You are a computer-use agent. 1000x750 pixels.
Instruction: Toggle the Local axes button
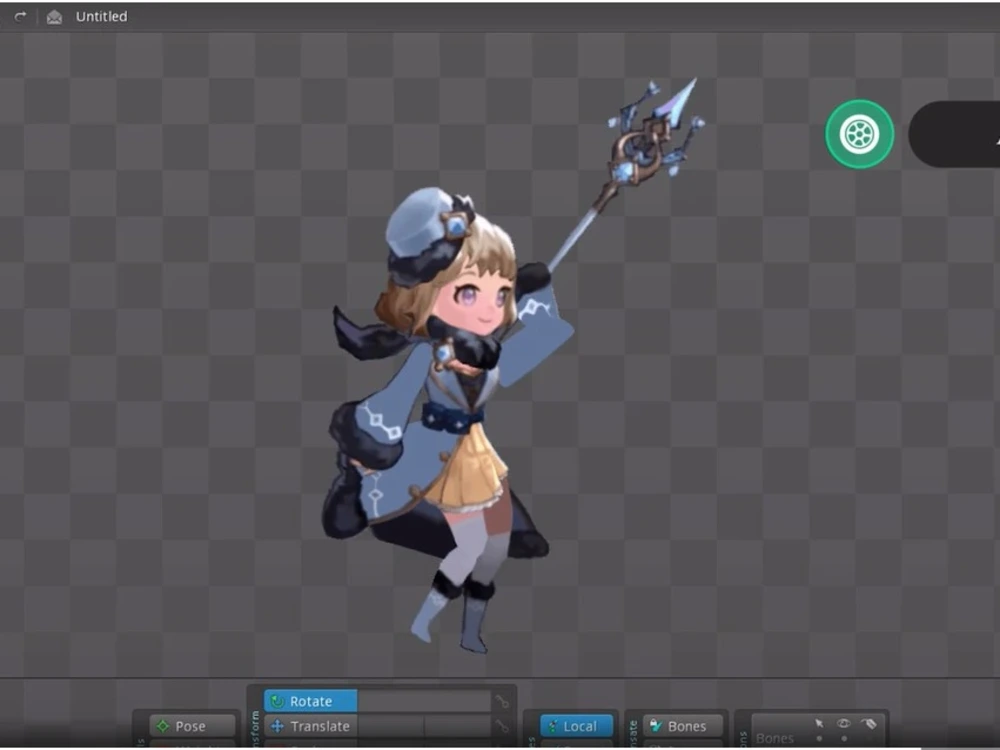pos(577,726)
